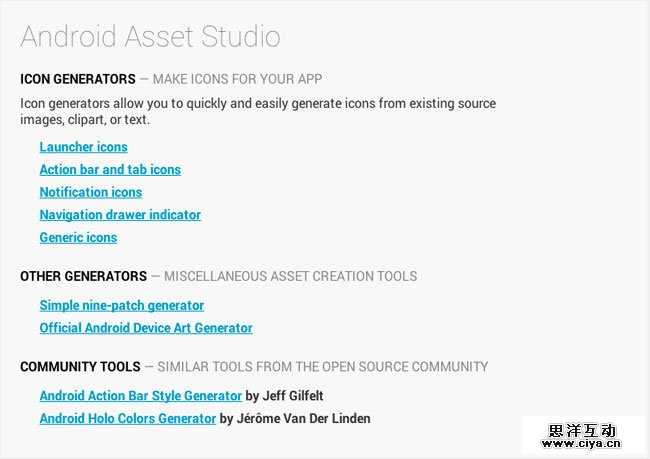Click the ICON GENERATORS section heading

point(77,79)
